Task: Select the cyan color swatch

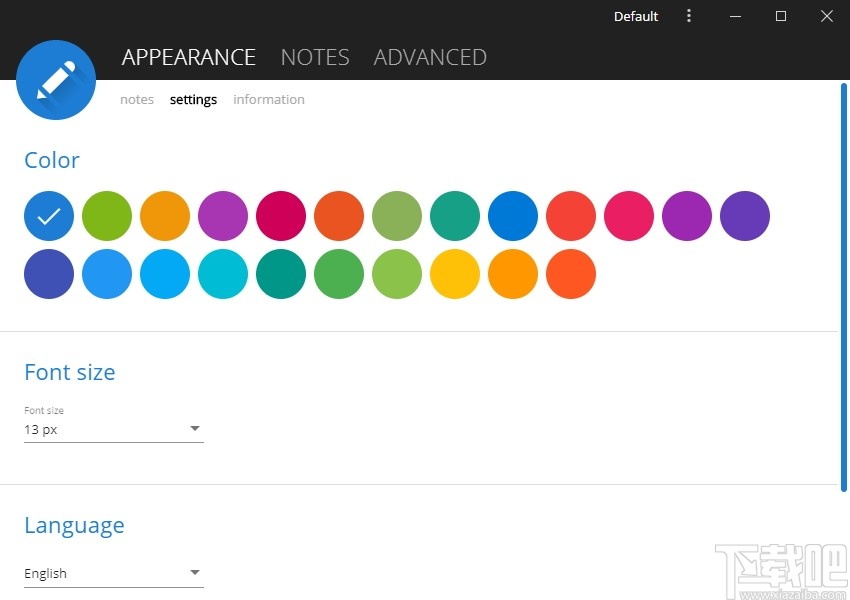Action: click(223, 274)
